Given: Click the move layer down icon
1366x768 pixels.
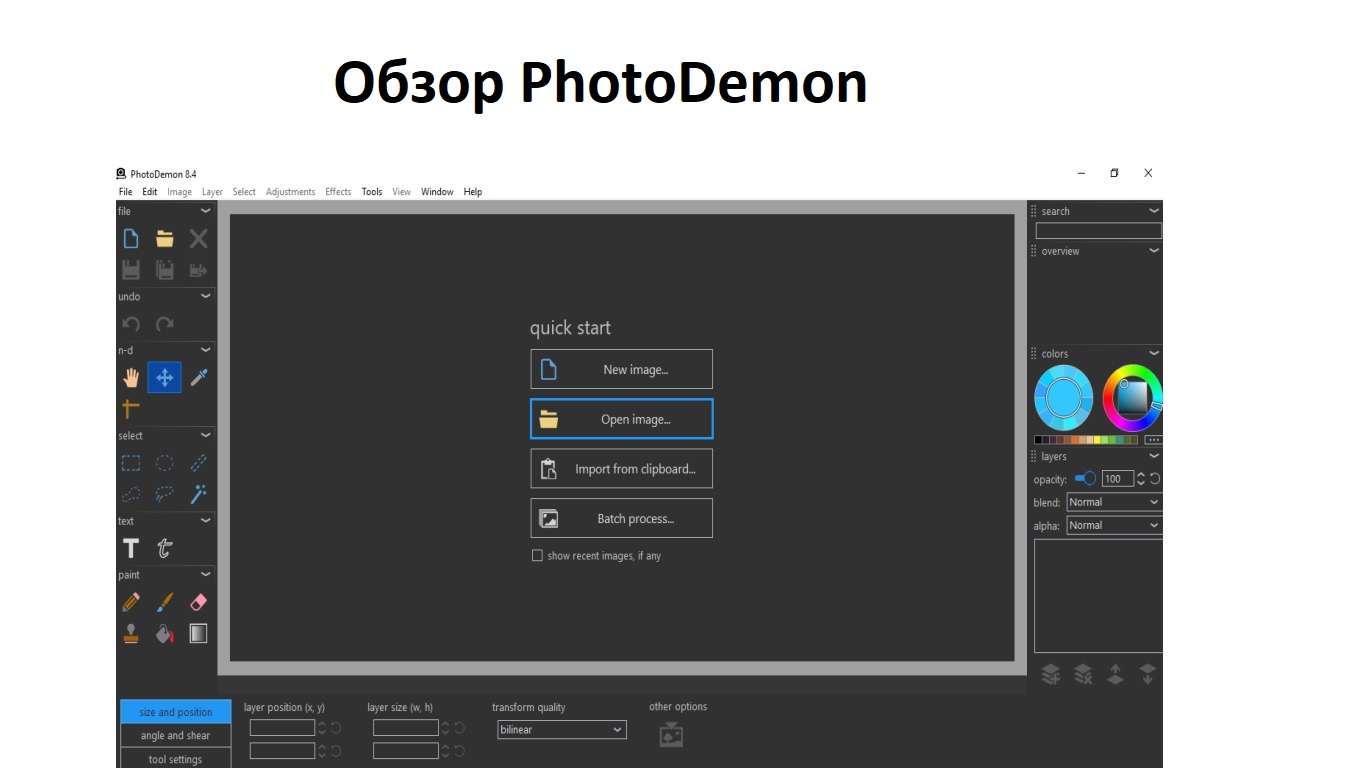Looking at the screenshot, I should [x=1147, y=674].
